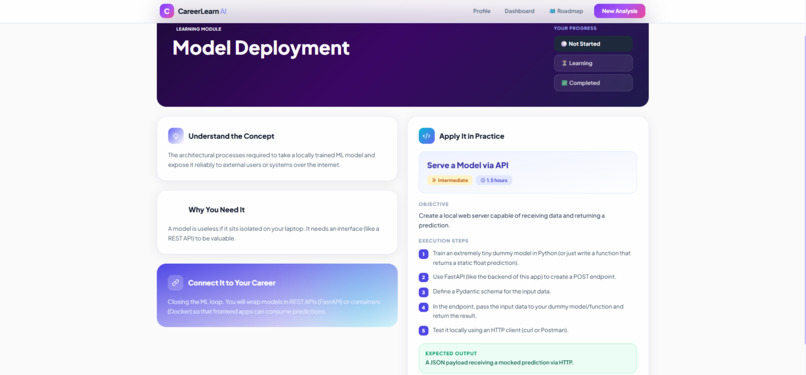
Task: Start a New Analysis
Action: pos(619,11)
